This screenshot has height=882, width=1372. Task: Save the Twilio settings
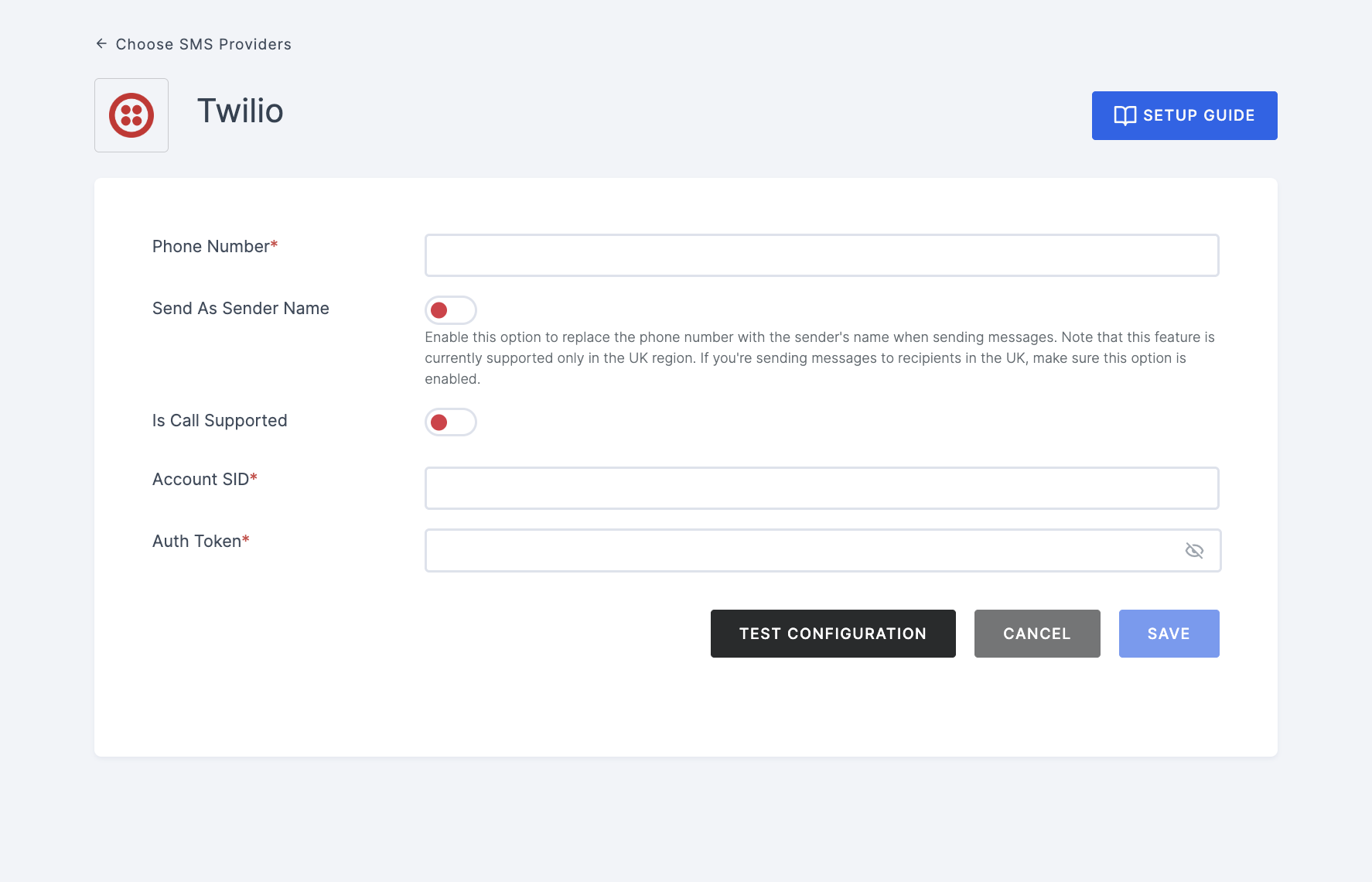pyautogui.click(x=1169, y=634)
